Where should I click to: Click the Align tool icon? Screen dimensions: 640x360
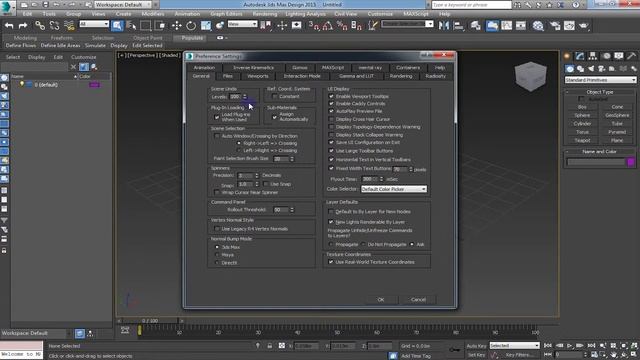pos(458,25)
